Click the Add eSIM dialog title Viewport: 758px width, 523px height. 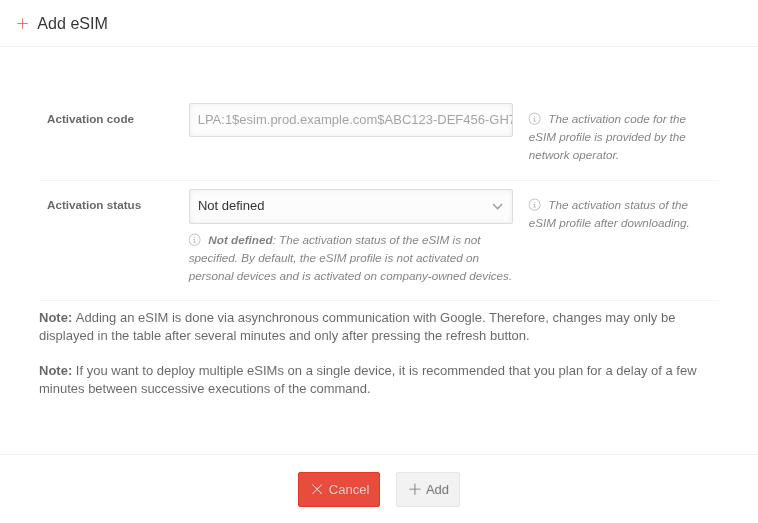(x=72, y=23)
